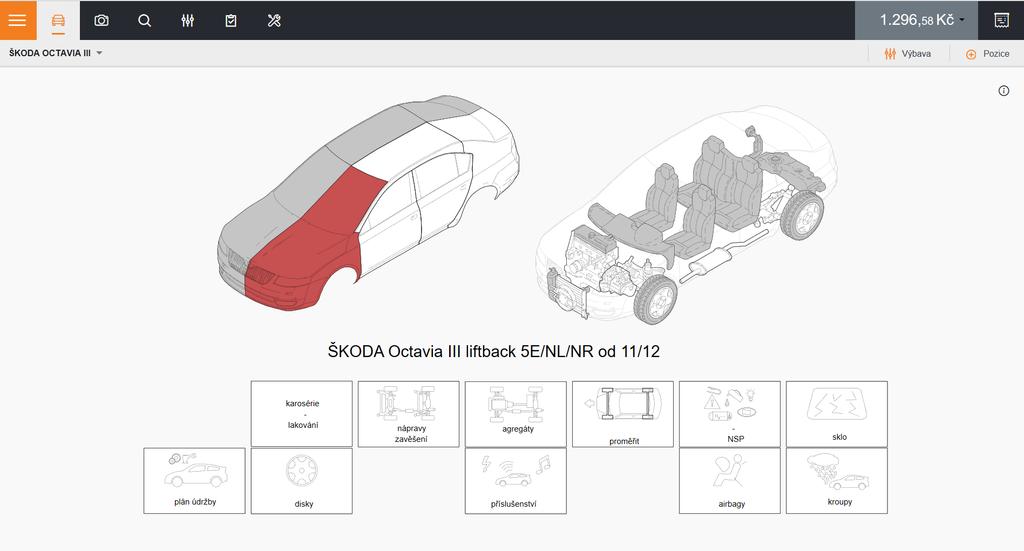Viewport: 1024px width, 551px height.
Task: Open the sliders settings icon in toolbar
Action: pyautogui.click(x=187, y=20)
